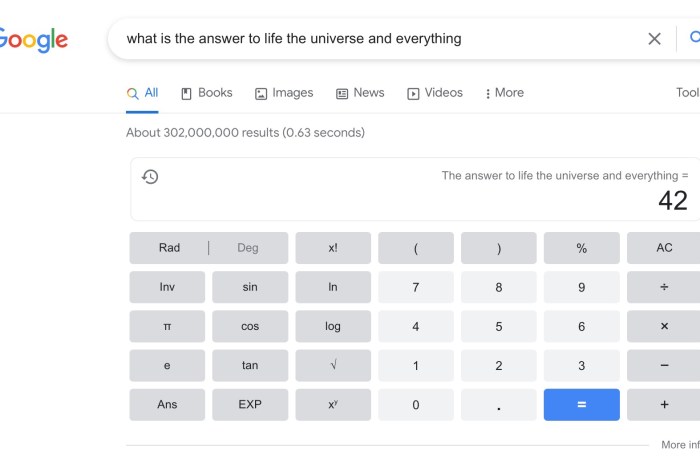
Task: Expand the More search options menu
Action: pos(504,93)
